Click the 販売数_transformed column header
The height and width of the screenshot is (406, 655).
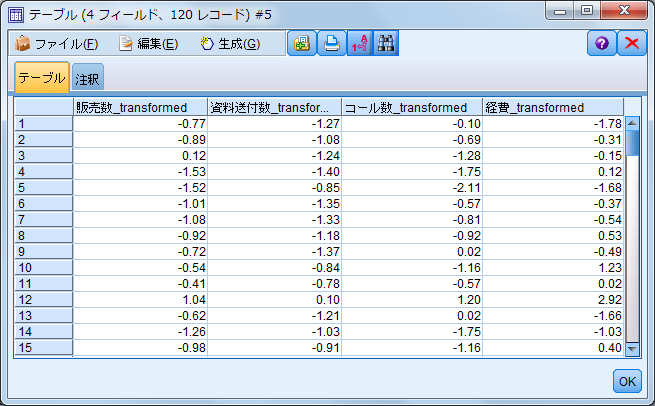tap(140, 108)
